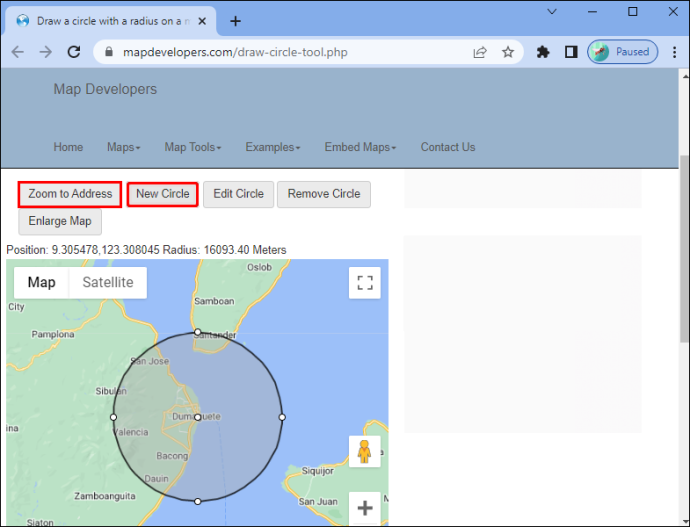Click the browser forward arrow
The image size is (690, 527).
click(46, 52)
